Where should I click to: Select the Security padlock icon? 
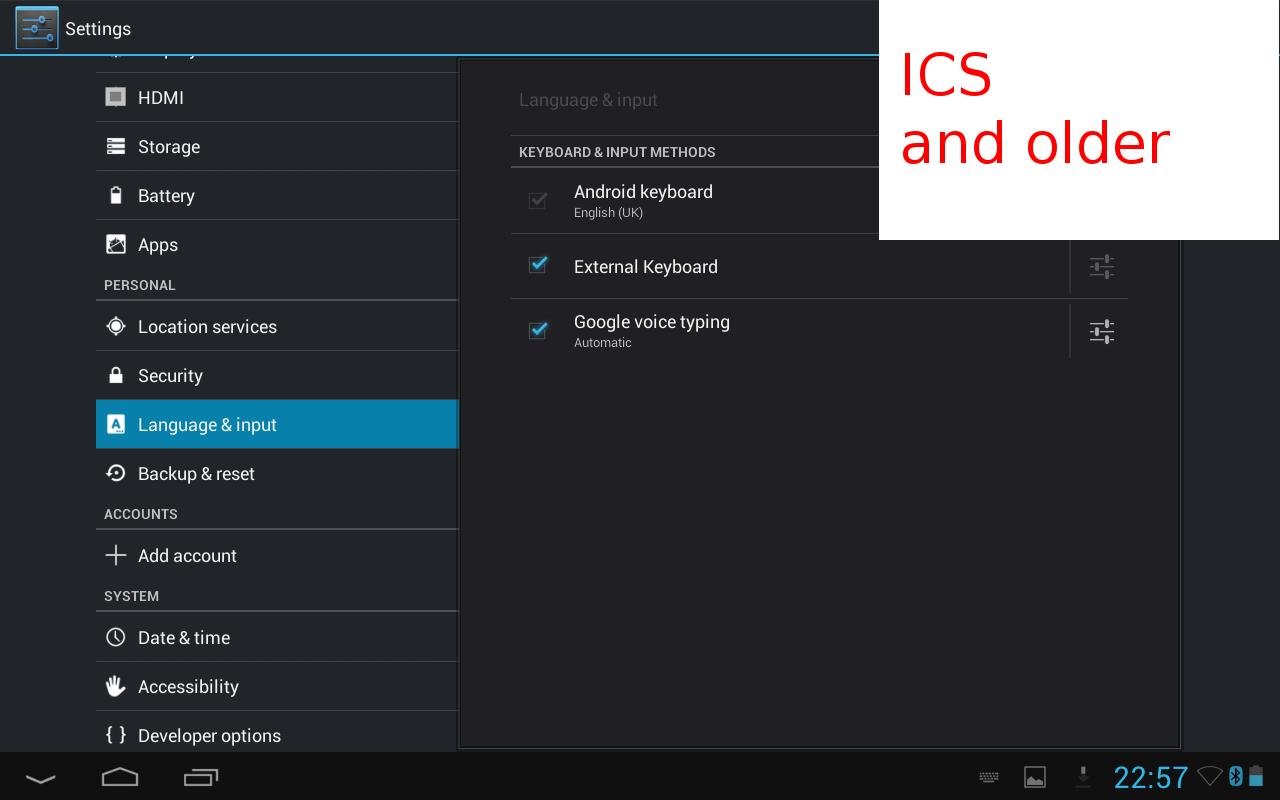tap(115, 375)
